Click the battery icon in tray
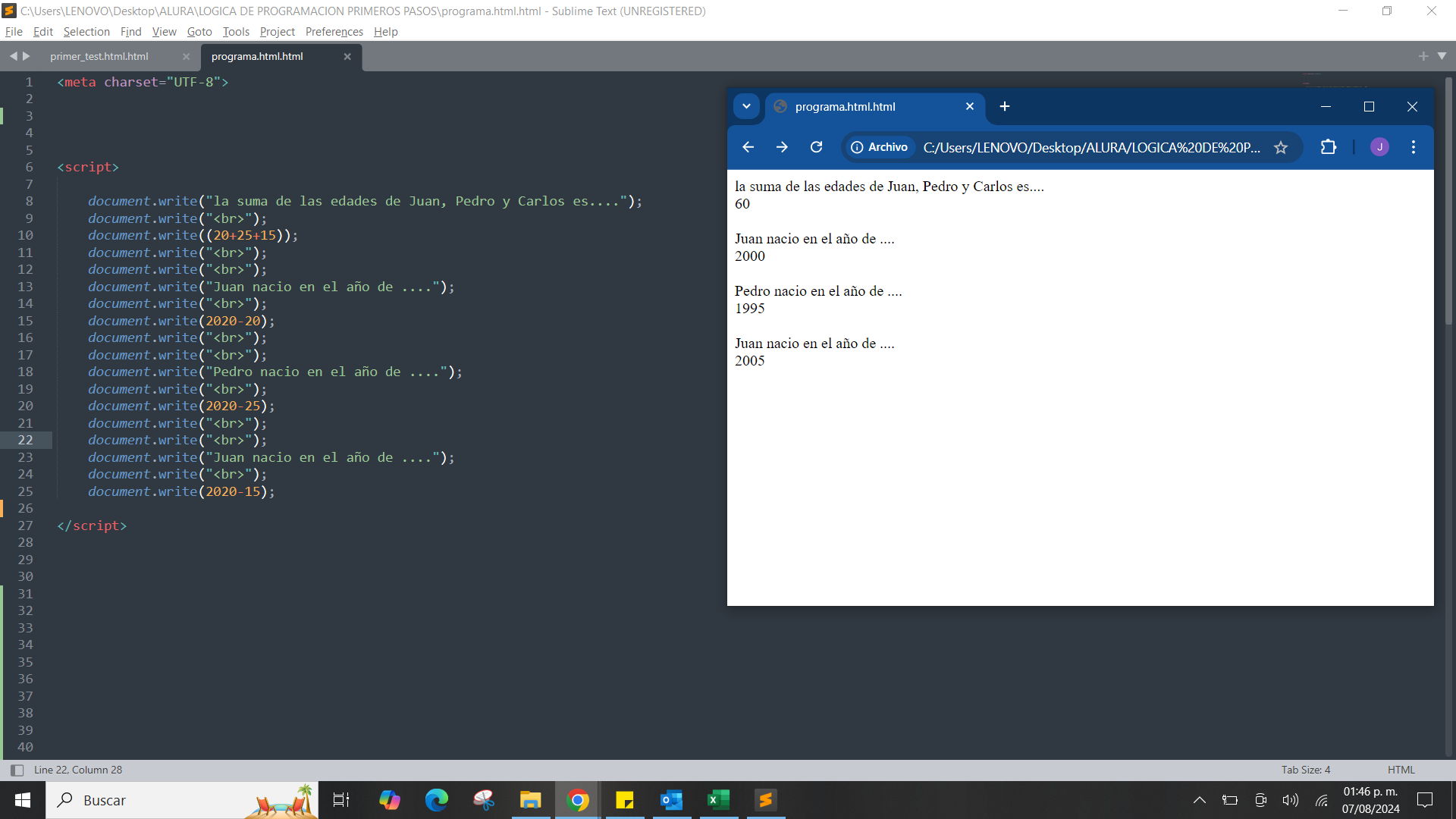 pyautogui.click(x=1230, y=800)
